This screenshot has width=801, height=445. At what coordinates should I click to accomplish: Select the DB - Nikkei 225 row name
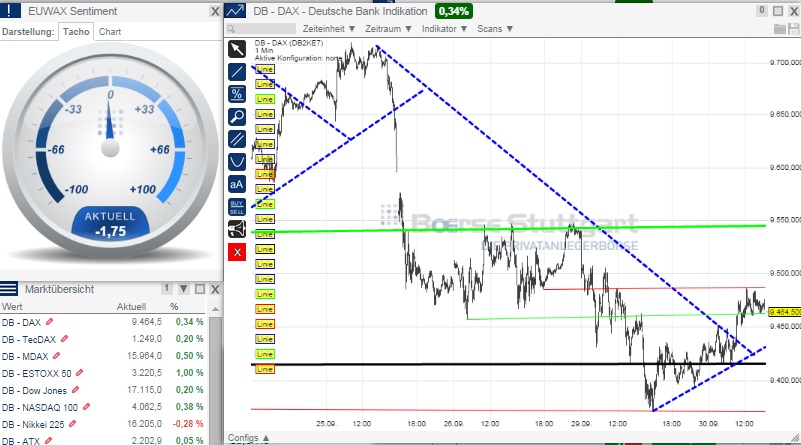[x=33, y=424]
